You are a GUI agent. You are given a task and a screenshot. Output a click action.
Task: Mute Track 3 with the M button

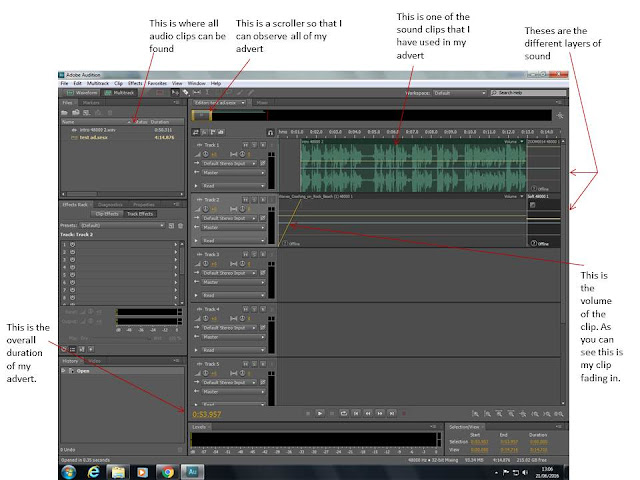[x=245, y=254]
